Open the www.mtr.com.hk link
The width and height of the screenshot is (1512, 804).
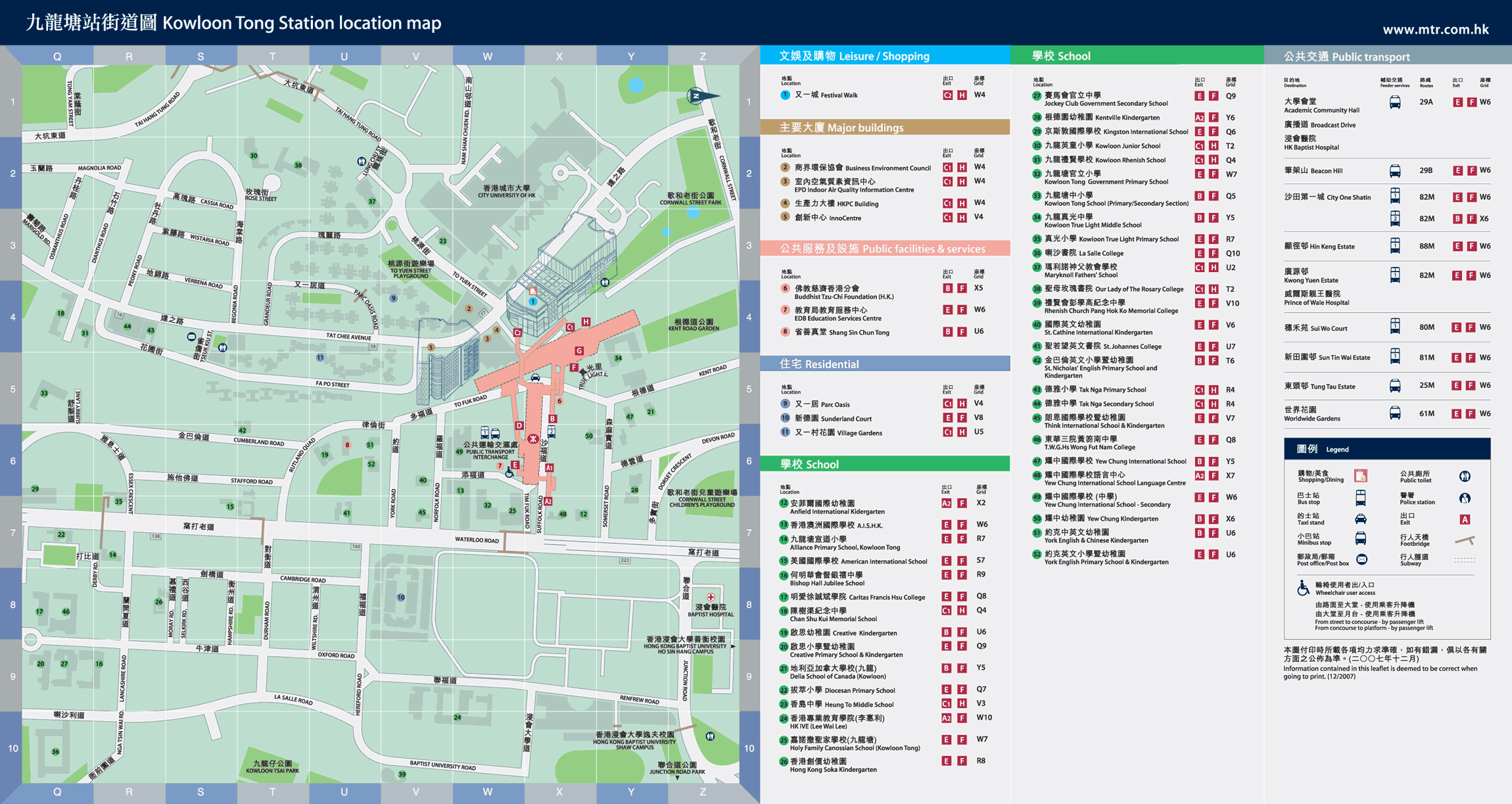[1435, 29]
